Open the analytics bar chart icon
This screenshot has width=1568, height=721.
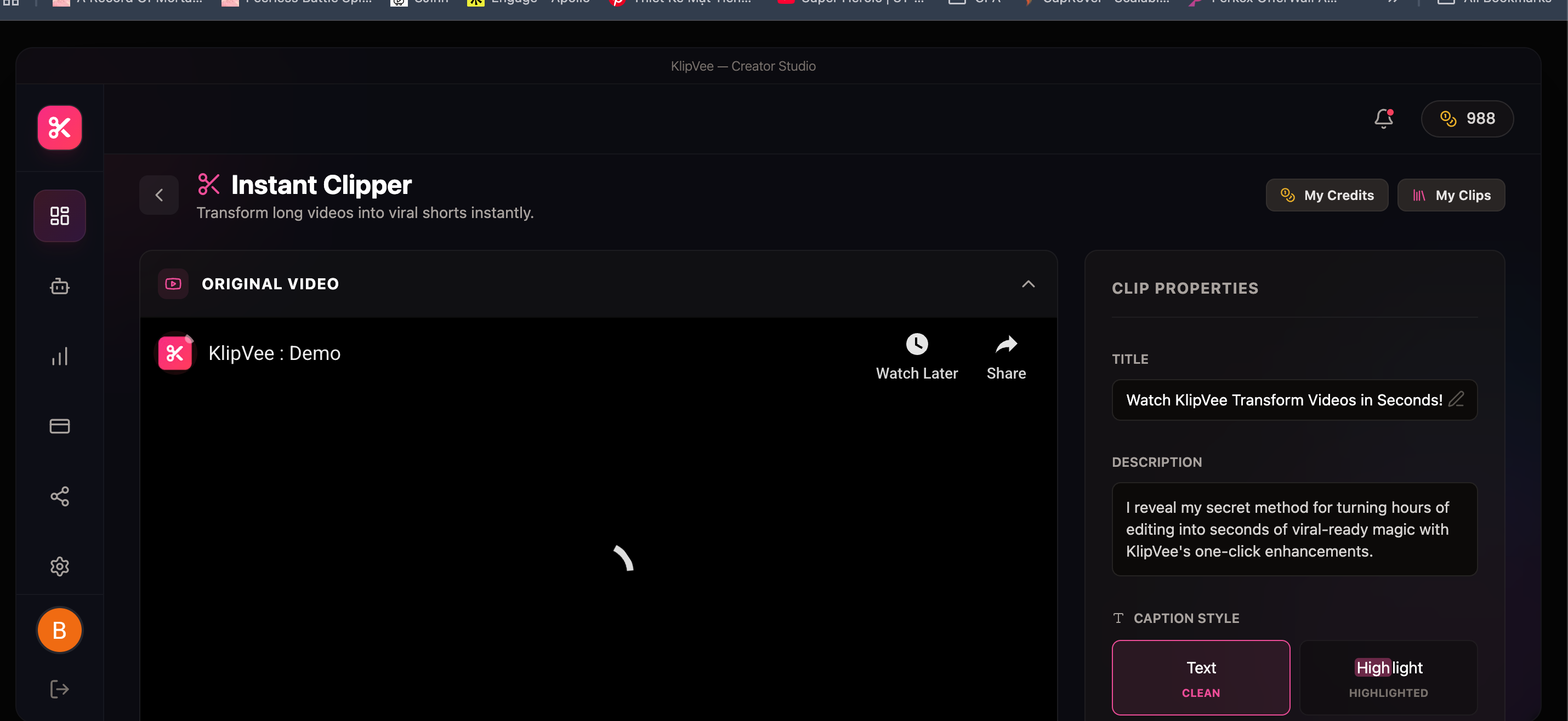tap(60, 356)
